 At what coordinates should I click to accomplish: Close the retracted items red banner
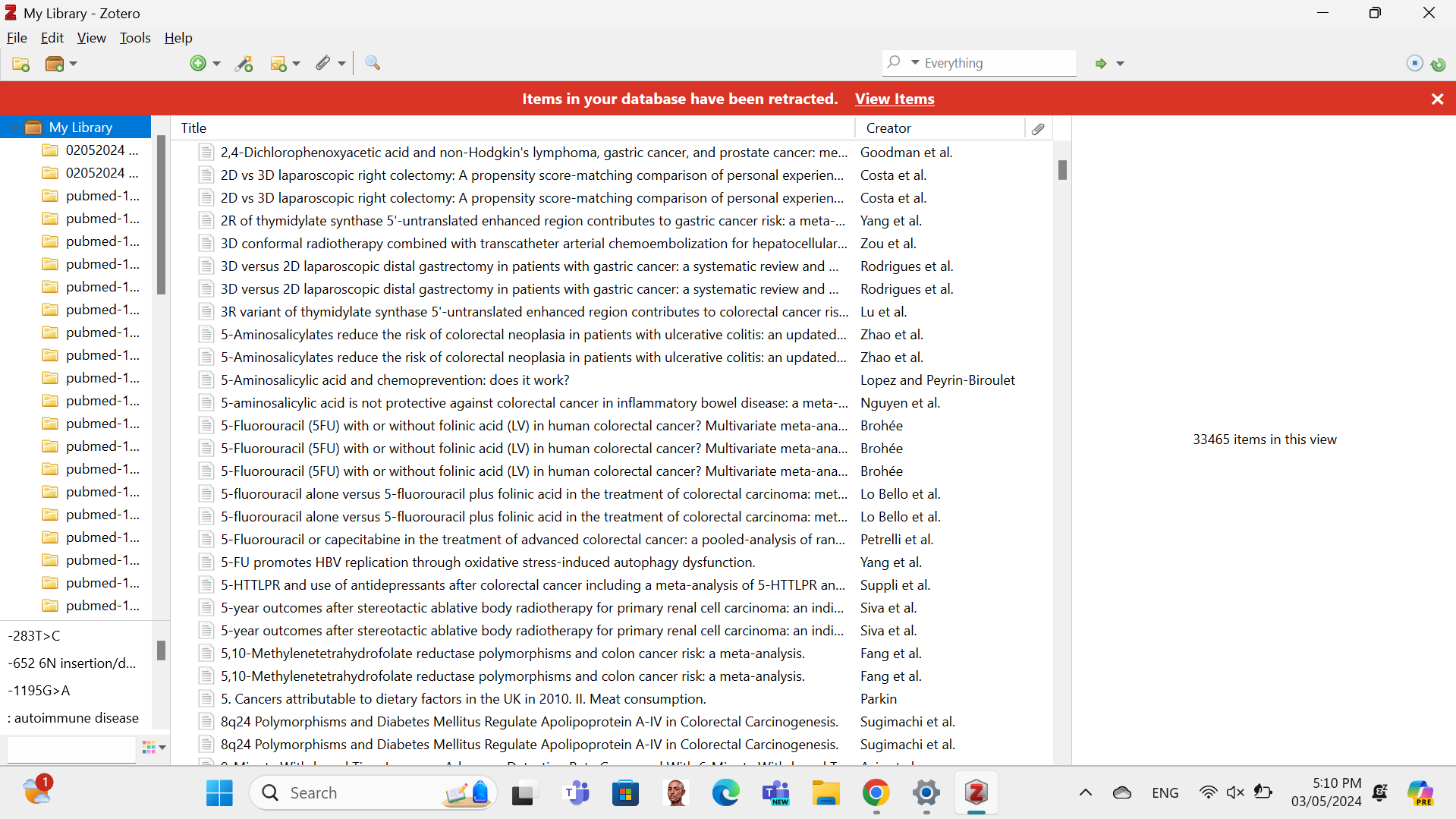pyautogui.click(x=1437, y=99)
